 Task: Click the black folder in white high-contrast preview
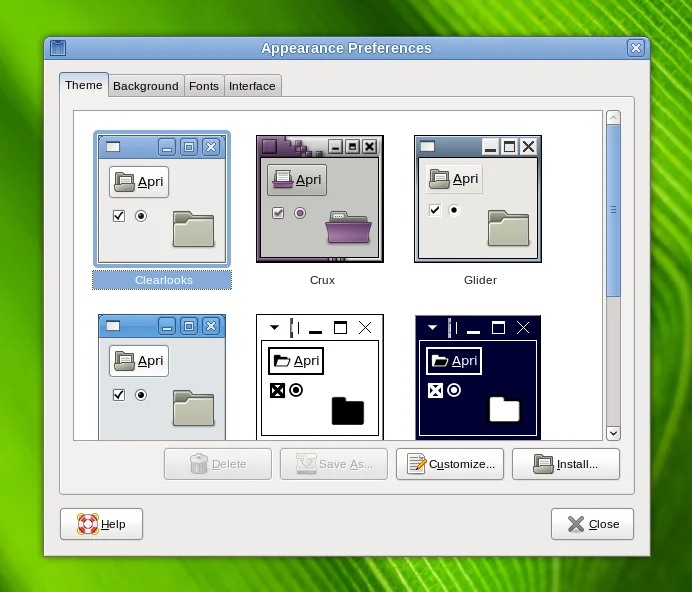point(348,411)
